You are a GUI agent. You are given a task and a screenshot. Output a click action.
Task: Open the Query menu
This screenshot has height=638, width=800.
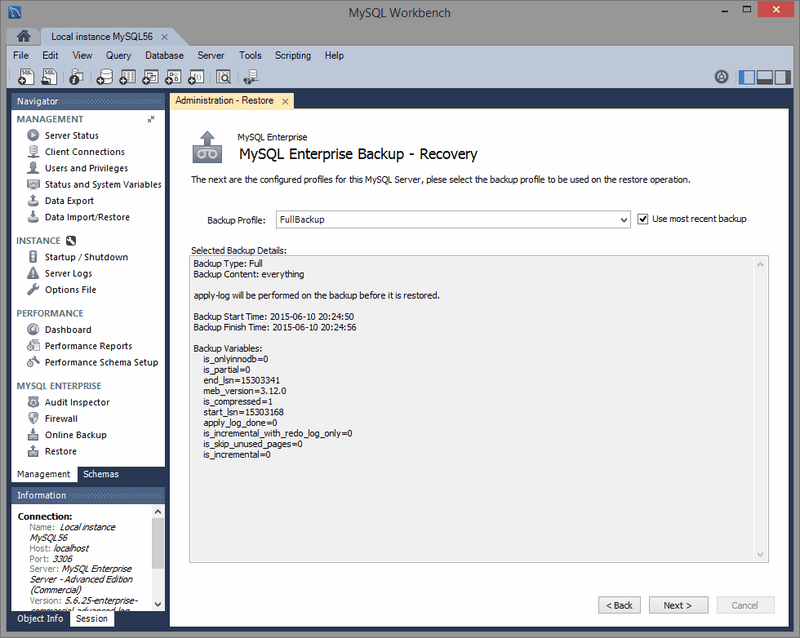click(x=118, y=55)
